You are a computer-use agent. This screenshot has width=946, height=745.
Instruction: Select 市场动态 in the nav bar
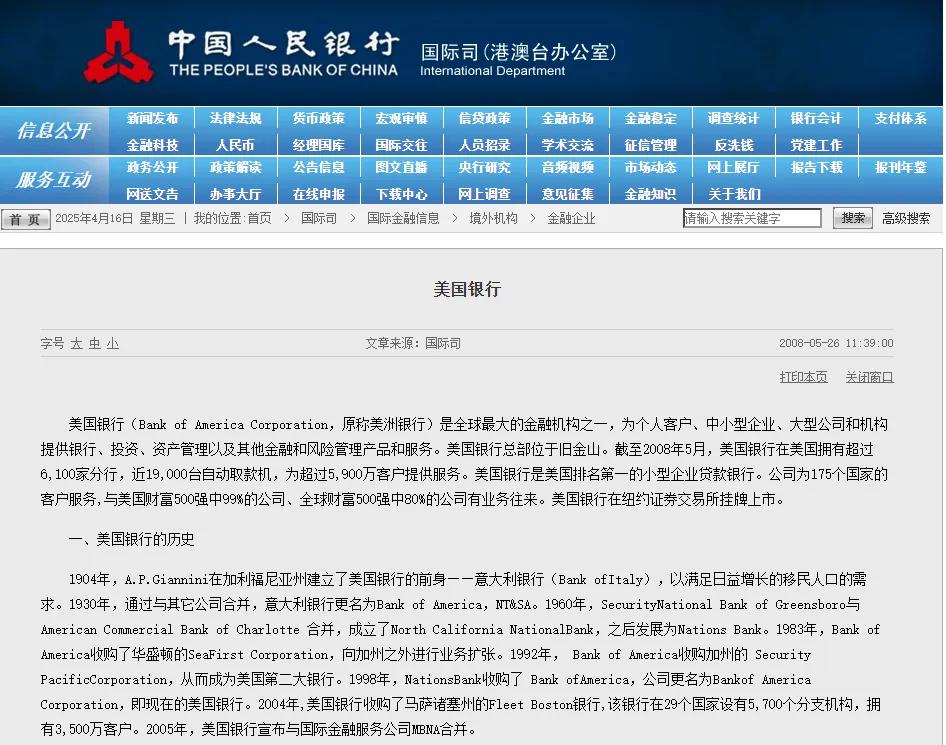pyautogui.click(x=650, y=167)
